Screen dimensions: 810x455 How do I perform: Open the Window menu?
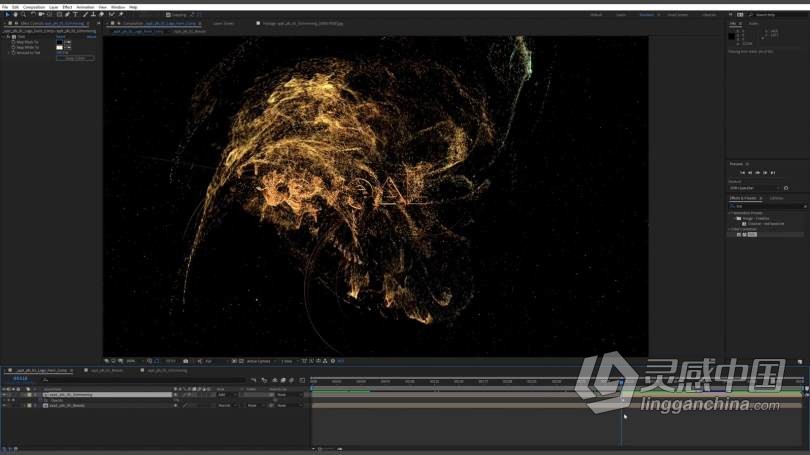point(118,7)
